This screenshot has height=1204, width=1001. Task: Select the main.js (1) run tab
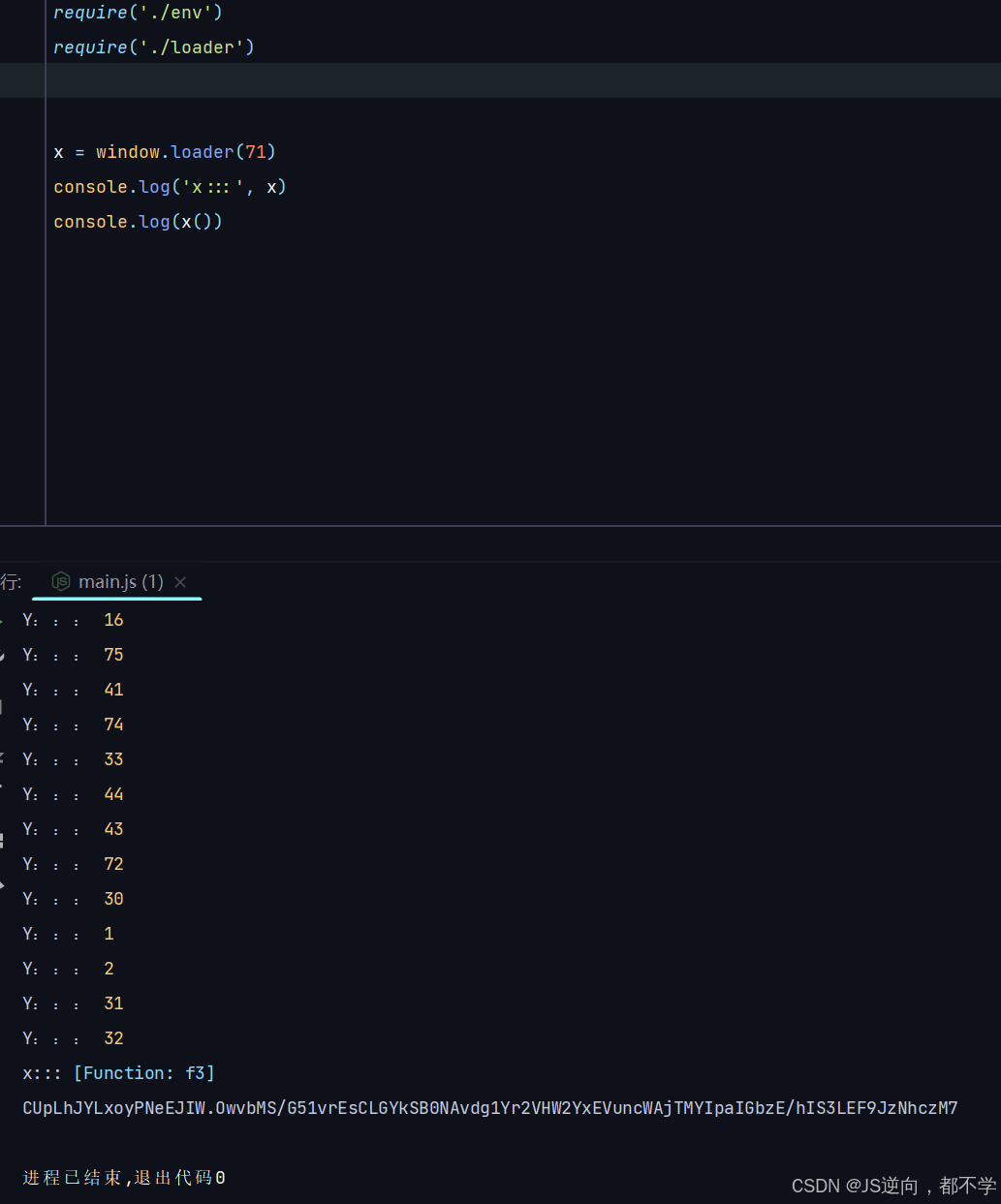tap(120, 582)
